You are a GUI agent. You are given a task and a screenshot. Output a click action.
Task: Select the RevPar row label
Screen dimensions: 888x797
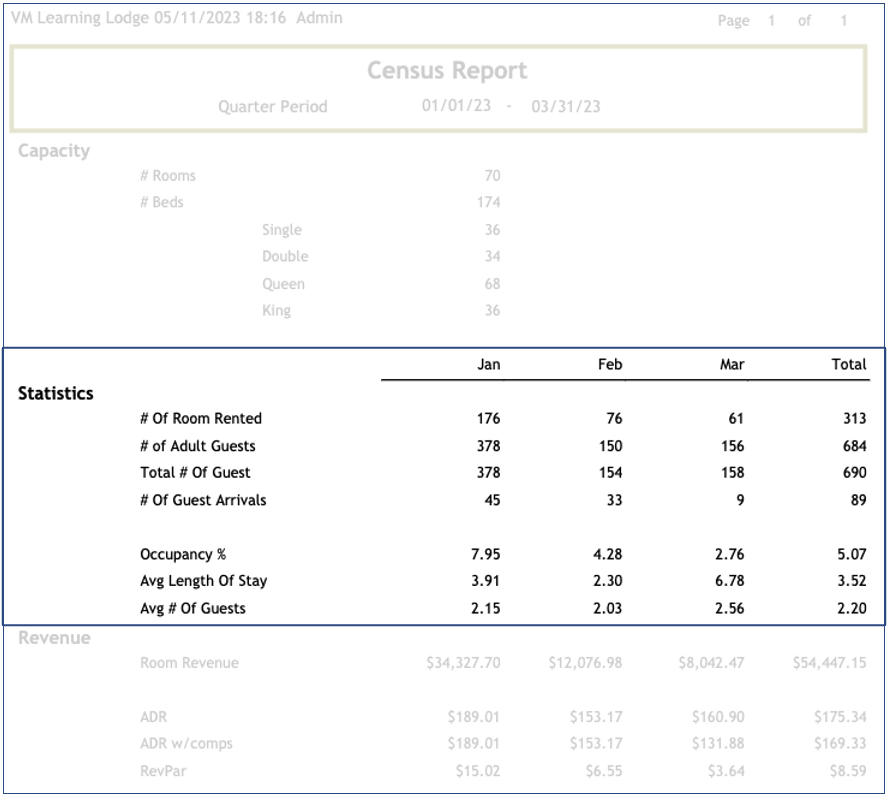coord(164,771)
